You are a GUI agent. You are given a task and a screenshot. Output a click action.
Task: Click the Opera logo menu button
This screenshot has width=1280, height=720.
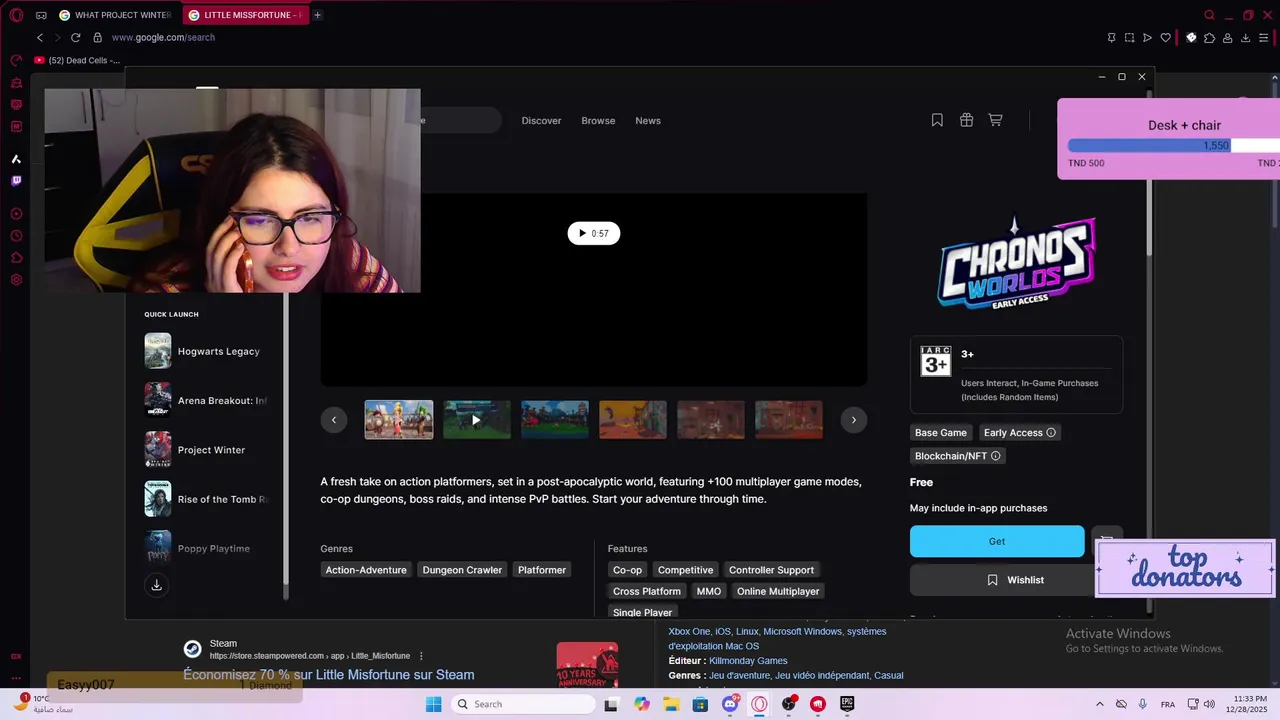click(16, 15)
